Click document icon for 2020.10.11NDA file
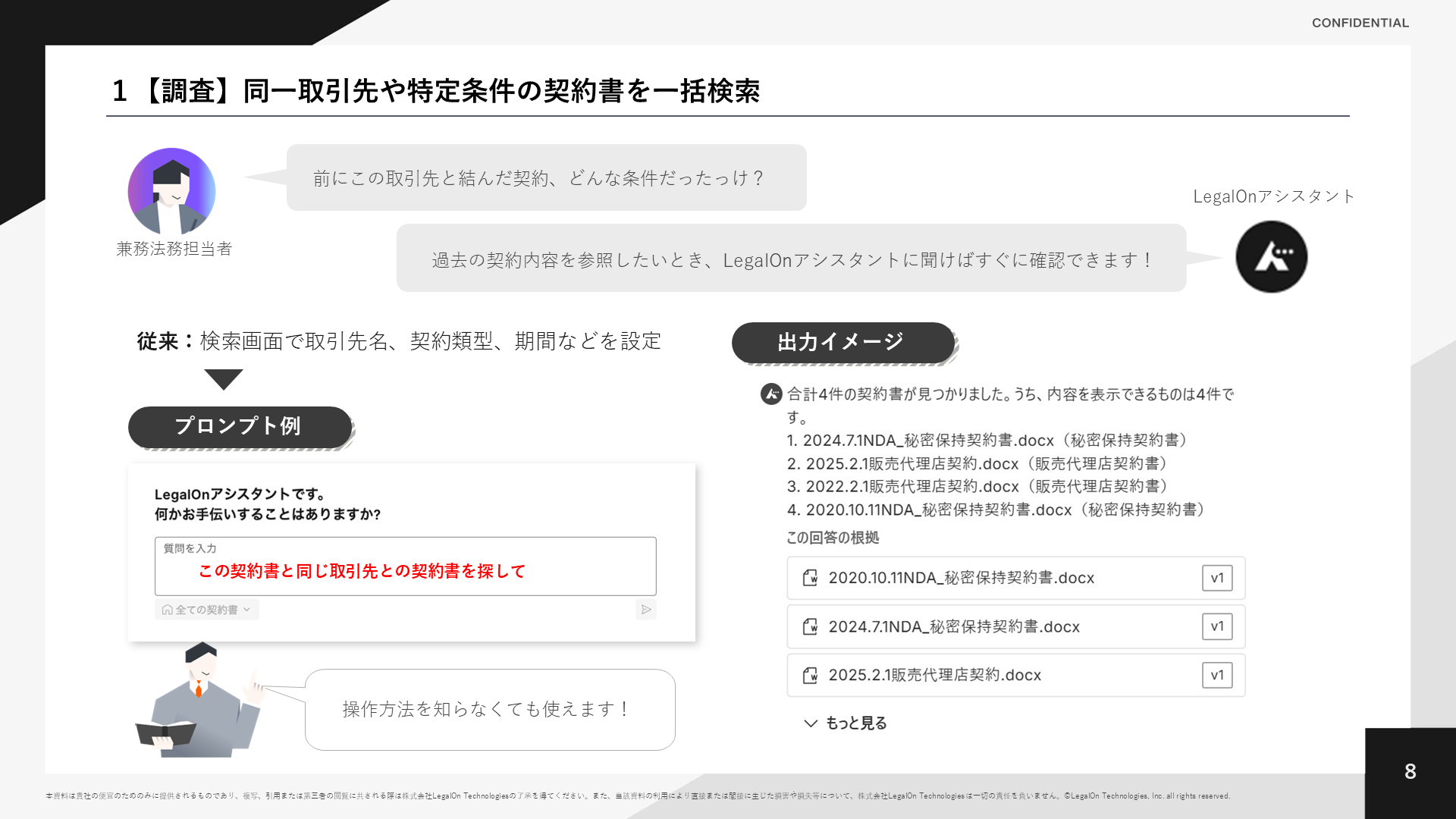Image resolution: width=1456 pixels, height=819 pixels. click(x=810, y=578)
